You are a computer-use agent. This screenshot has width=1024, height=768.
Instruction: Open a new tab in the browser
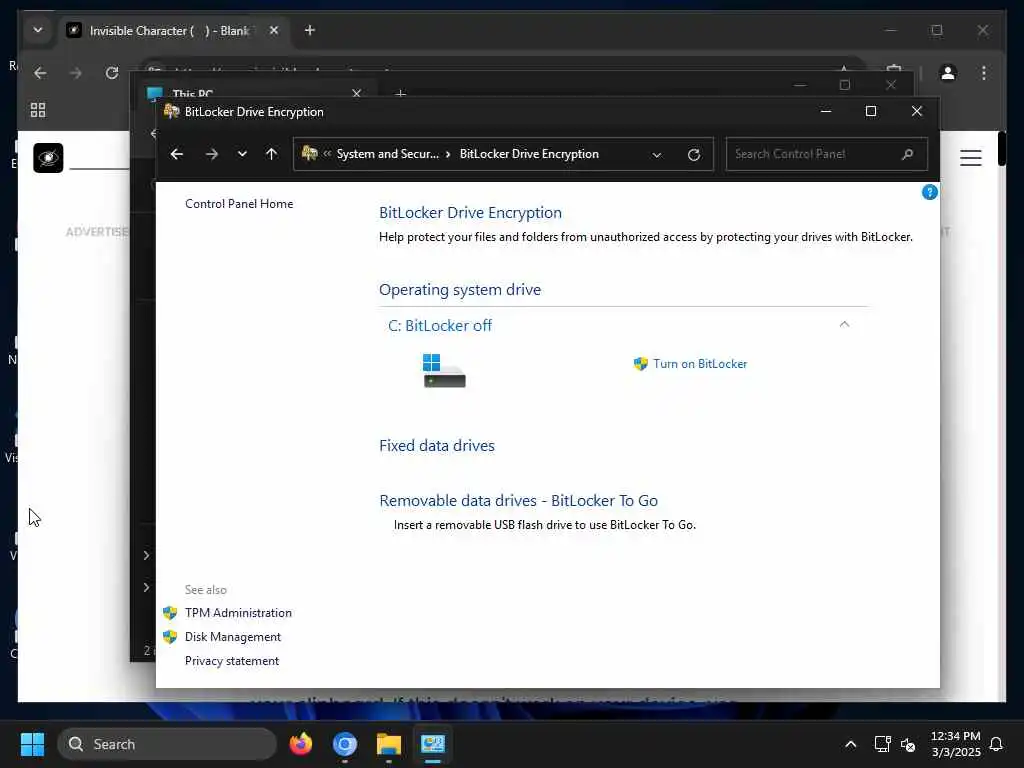pos(310,31)
